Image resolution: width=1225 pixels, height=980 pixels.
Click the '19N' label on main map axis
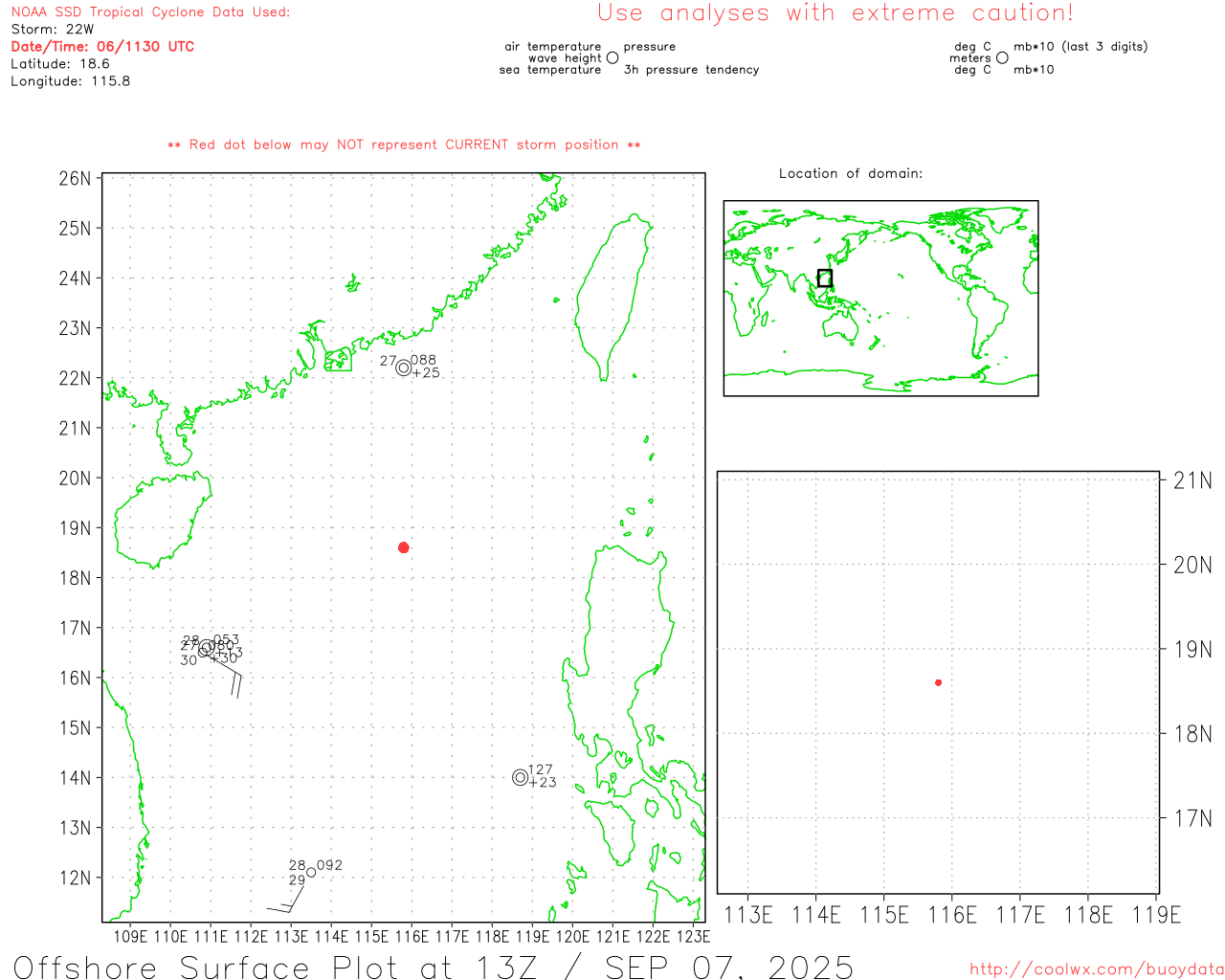coord(75,528)
